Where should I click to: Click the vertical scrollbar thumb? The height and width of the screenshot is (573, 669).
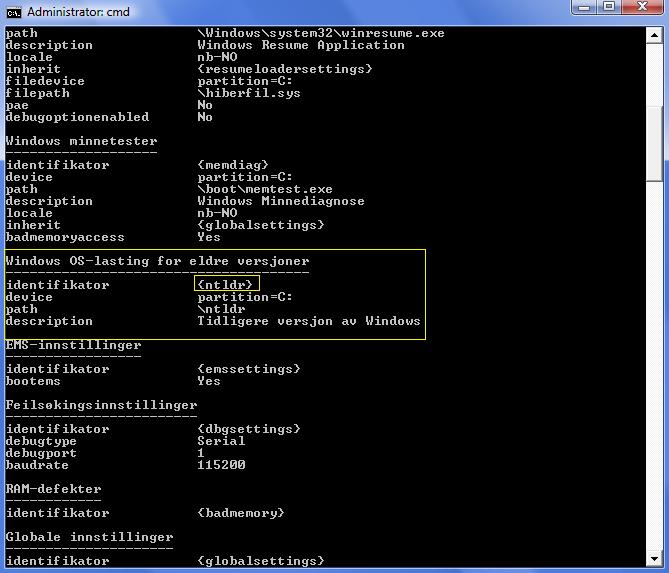tap(654, 143)
